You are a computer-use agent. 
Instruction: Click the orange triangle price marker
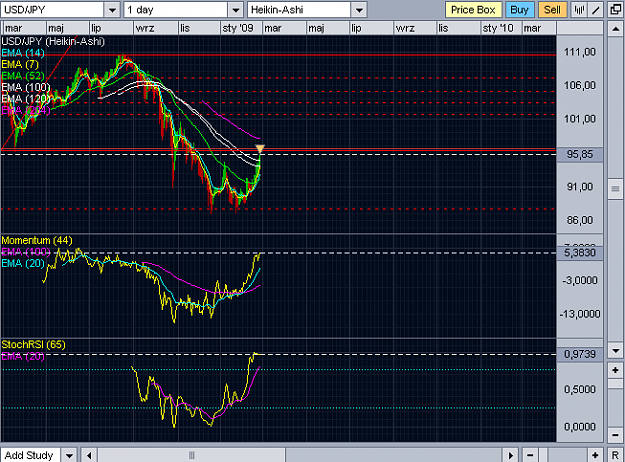pos(260,149)
